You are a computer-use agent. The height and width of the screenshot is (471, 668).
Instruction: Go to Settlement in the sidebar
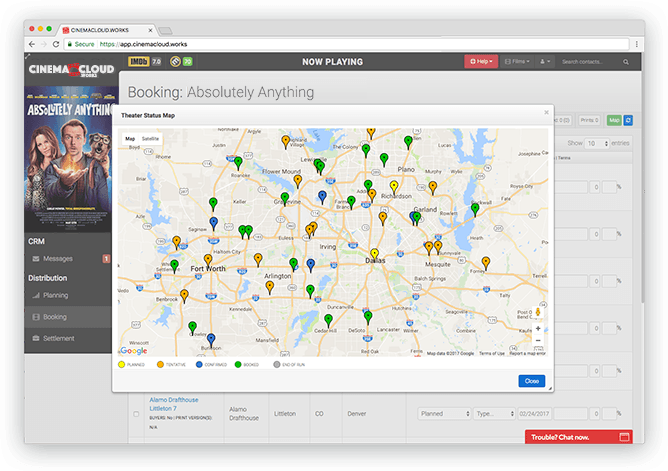click(59, 338)
